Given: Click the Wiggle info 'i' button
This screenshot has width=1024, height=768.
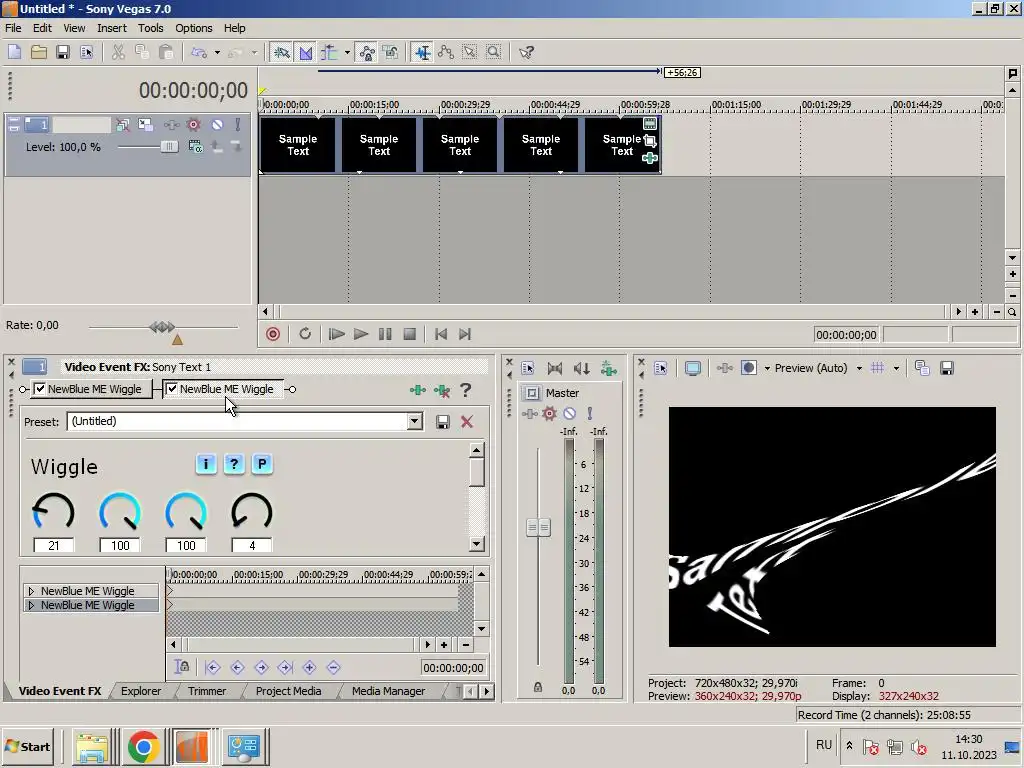Looking at the screenshot, I should point(206,464).
